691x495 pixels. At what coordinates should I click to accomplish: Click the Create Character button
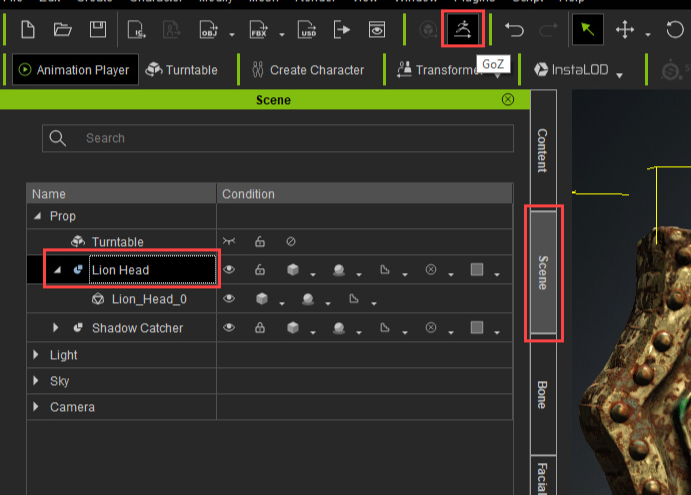pos(306,70)
